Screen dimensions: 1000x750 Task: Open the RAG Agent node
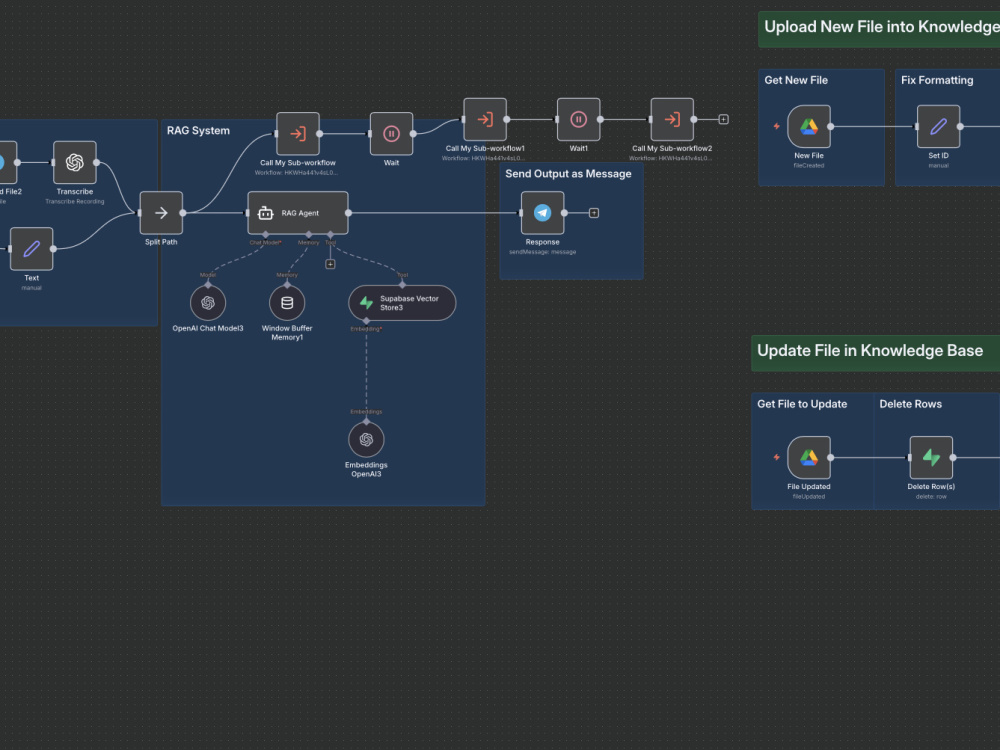pos(298,212)
